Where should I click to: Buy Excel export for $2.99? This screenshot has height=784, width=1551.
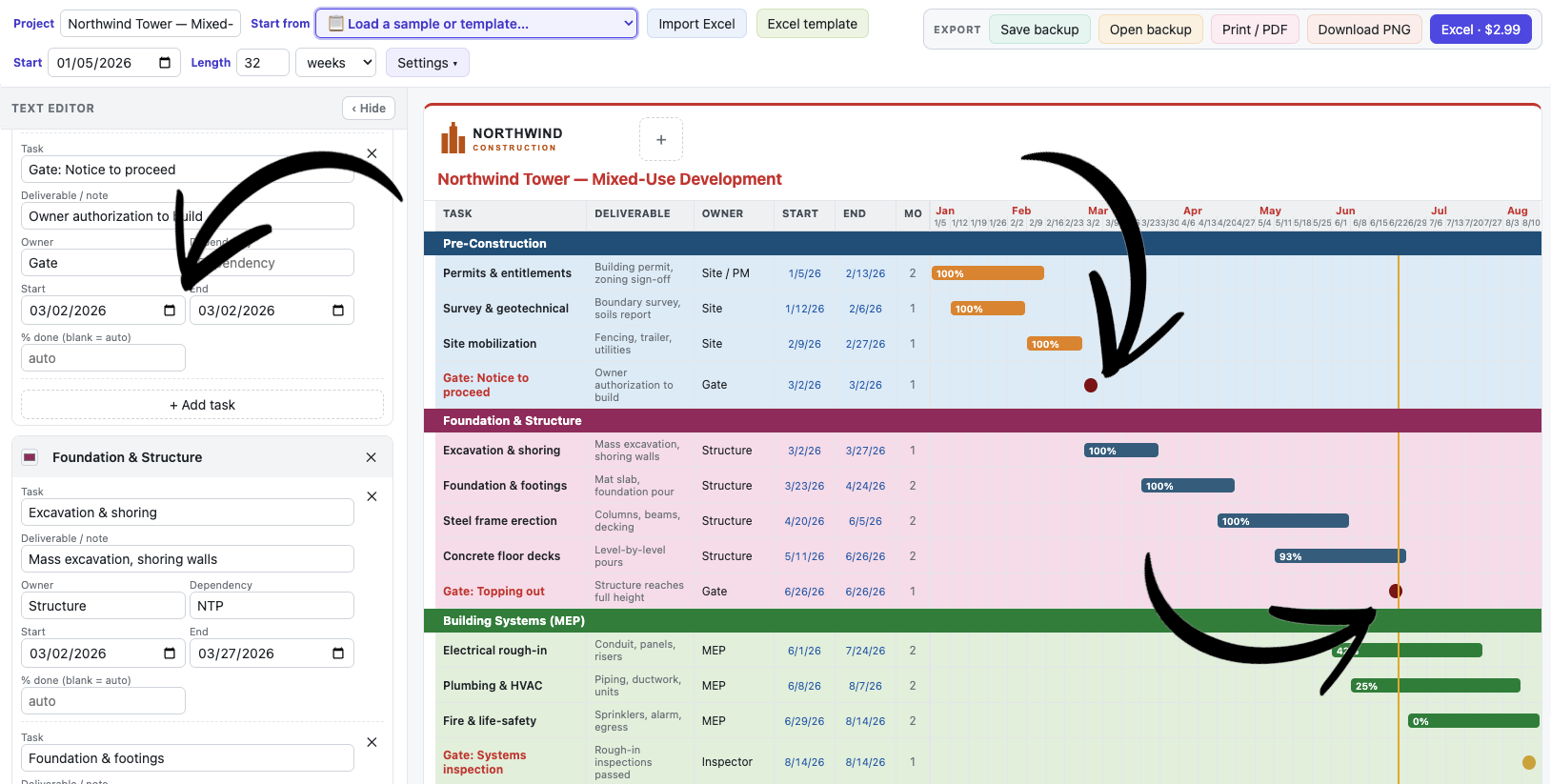click(x=1480, y=30)
